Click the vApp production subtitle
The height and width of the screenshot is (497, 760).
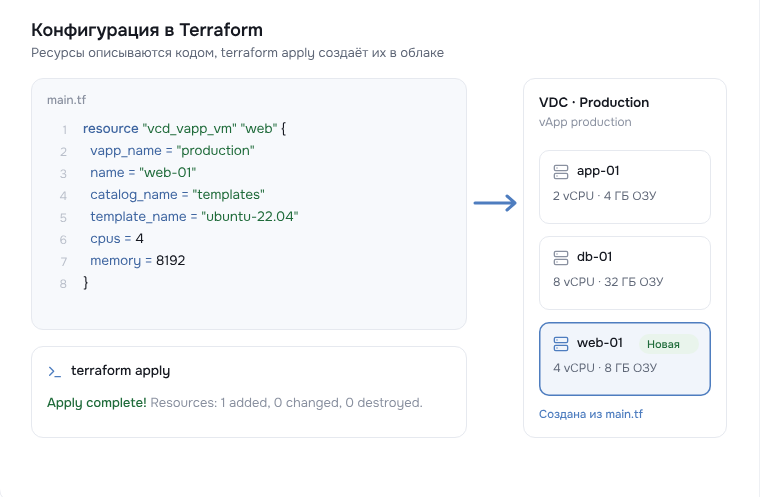pyautogui.click(x=585, y=122)
